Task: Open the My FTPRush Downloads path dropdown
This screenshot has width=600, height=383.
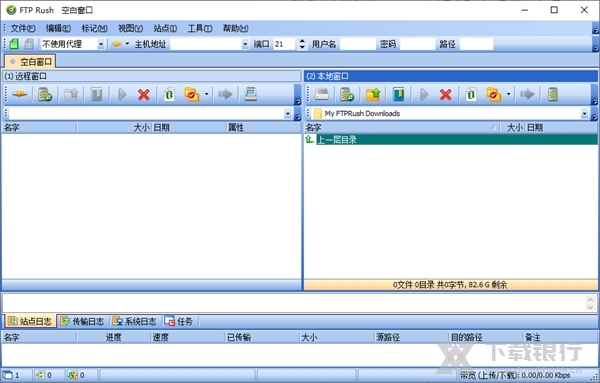Action: pos(584,114)
